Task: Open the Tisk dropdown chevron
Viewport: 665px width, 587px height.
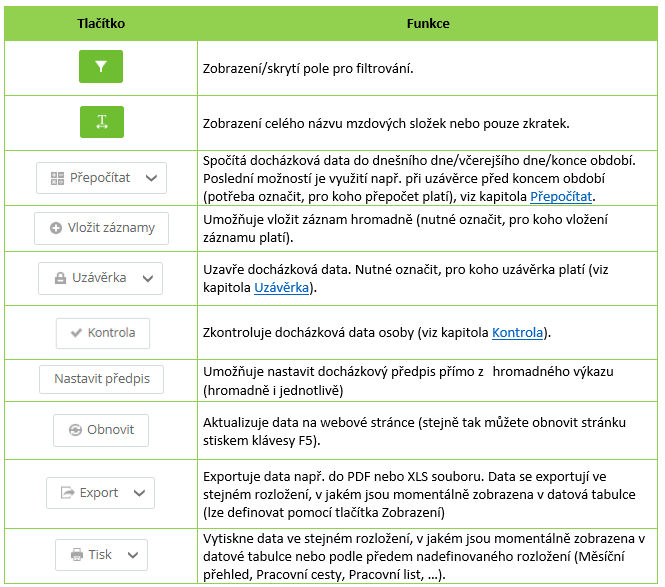Action: (131, 554)
